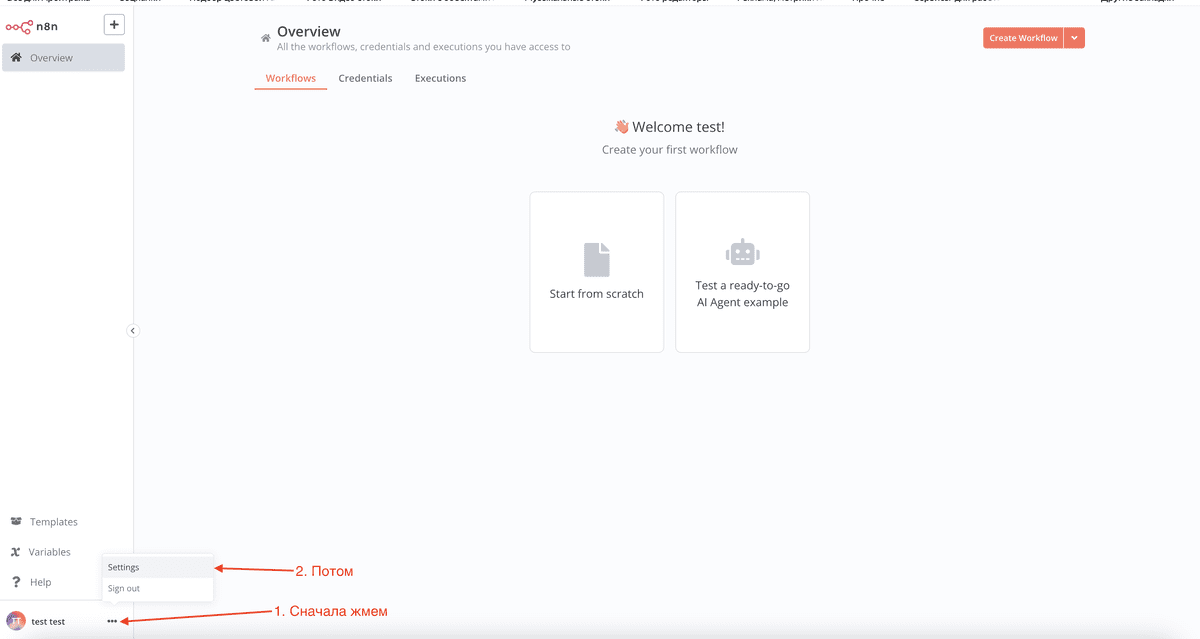Switch to the Credentials tab
The image size is (1200, 639).
tap(365, 77)
